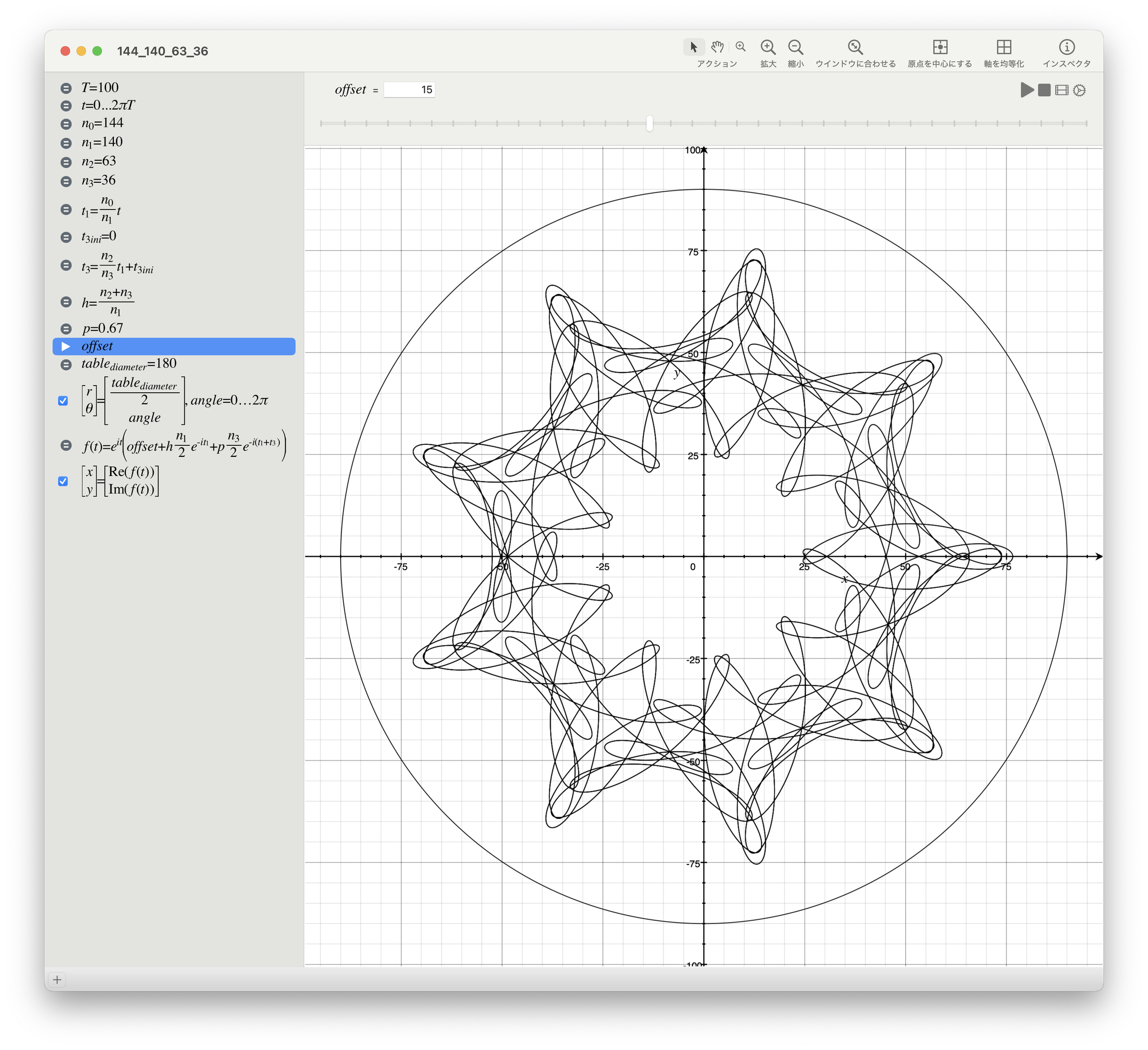Screen dimensions: 1148x1050
Task: Click the bullet icon next to h definition
Action: (66, 302)
